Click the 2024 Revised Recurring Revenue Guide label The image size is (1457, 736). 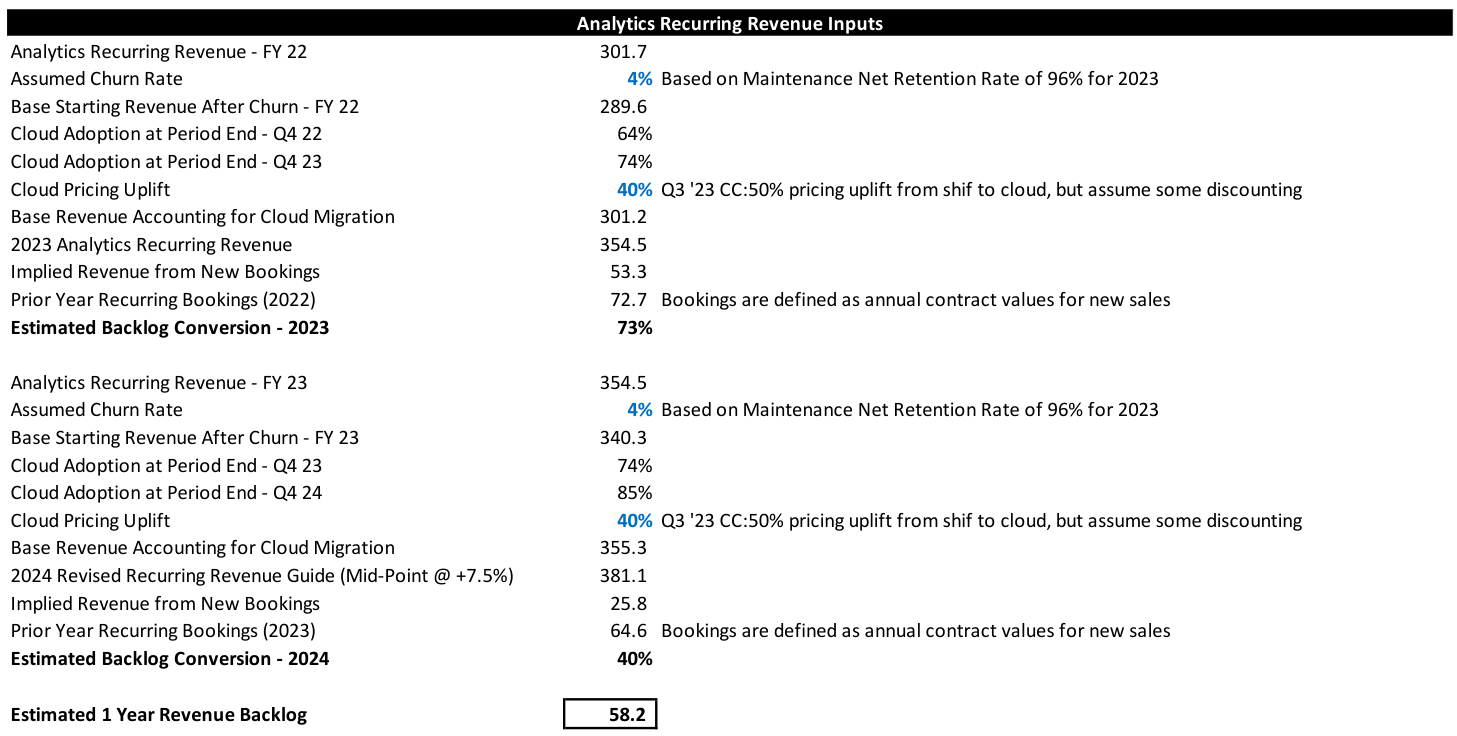pyautogui.click(x=262, y=576)
